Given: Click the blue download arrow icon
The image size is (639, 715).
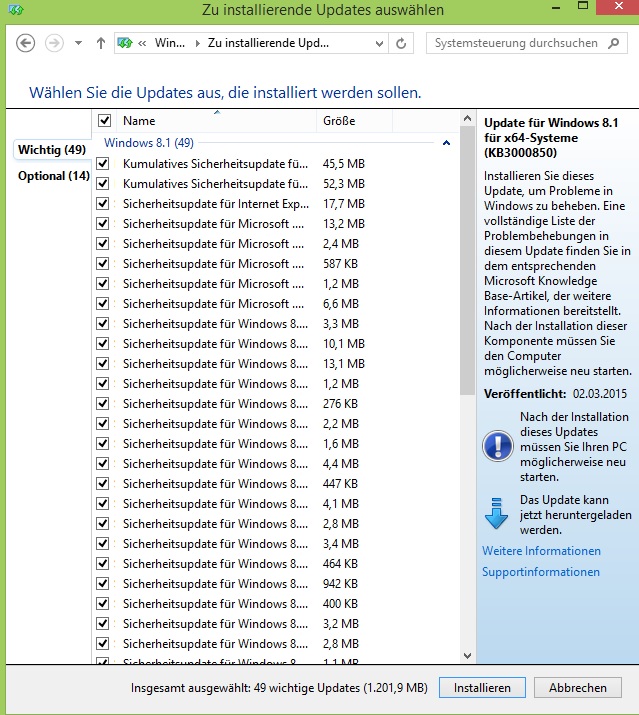Looking at the screenshot, I should click(496, 513).
